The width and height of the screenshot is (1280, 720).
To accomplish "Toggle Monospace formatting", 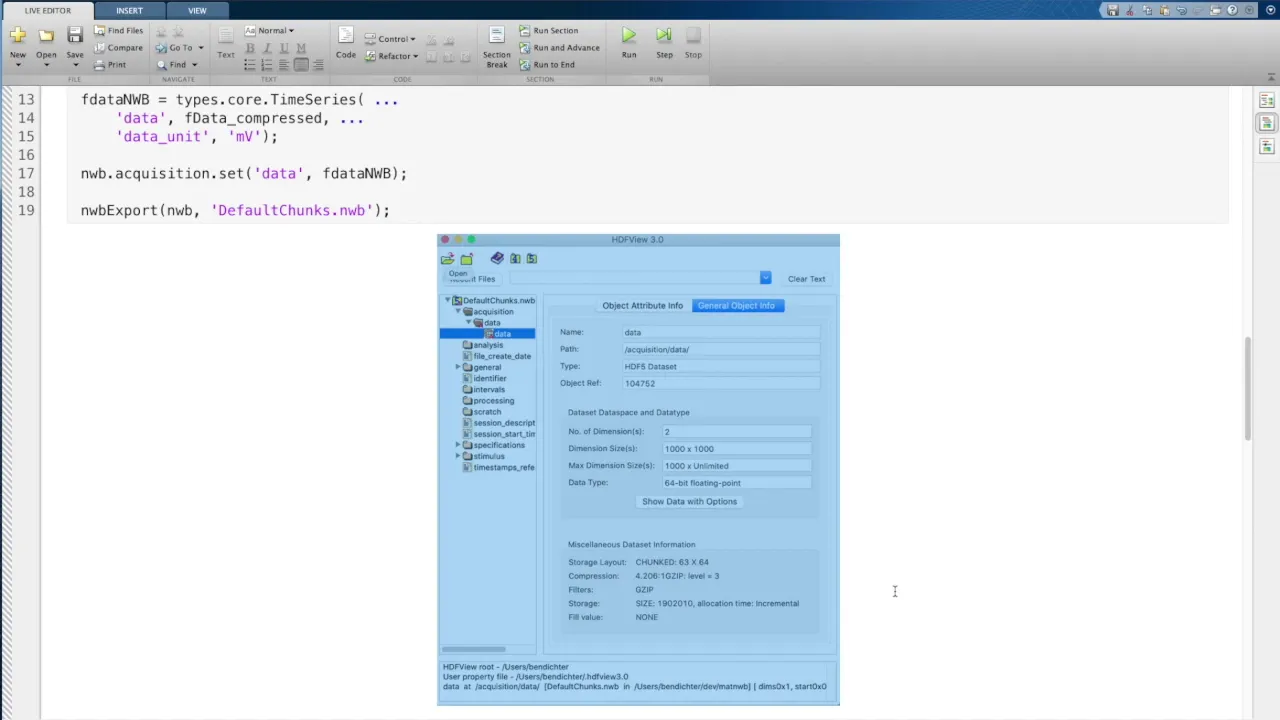I will click(301, 48).
